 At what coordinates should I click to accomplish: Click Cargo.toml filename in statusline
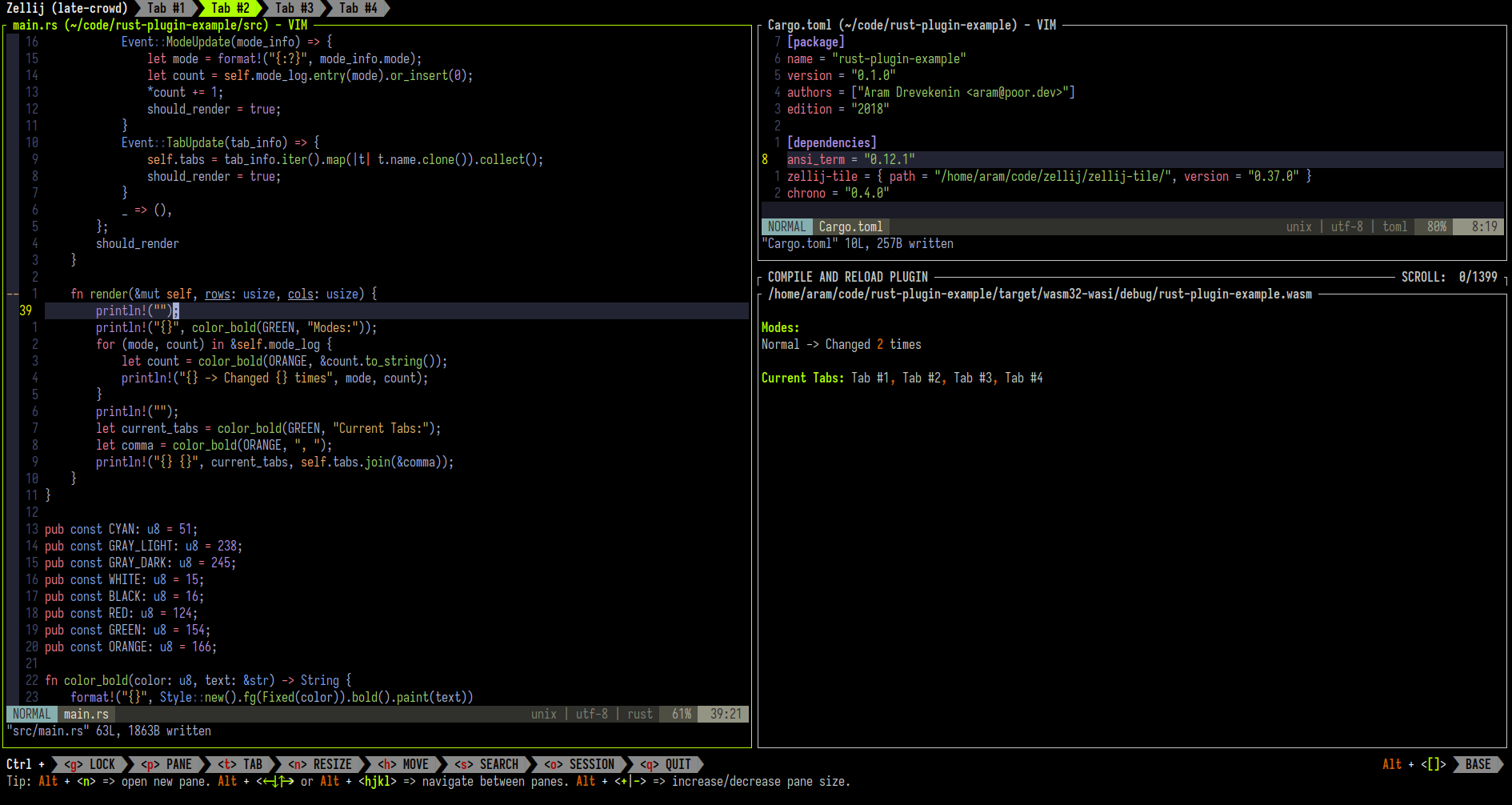(x=851, y=226)
